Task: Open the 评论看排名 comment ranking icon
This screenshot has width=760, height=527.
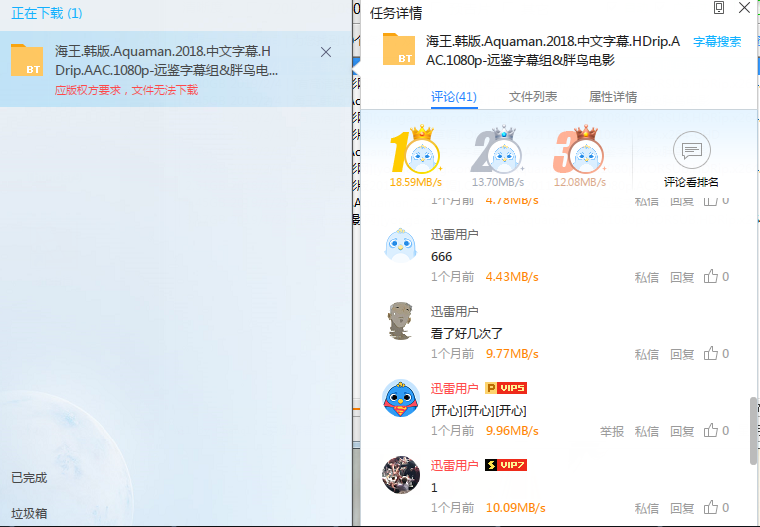Action: pyautogui.click(x=691, y=151)
